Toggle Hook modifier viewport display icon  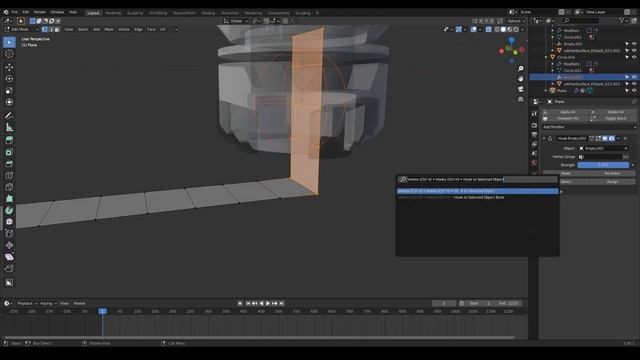click(605, 139)
